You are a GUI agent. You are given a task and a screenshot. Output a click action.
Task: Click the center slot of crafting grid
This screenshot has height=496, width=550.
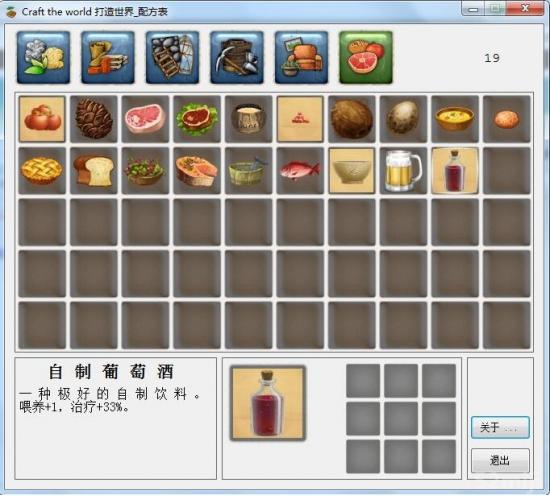point(401,418)
